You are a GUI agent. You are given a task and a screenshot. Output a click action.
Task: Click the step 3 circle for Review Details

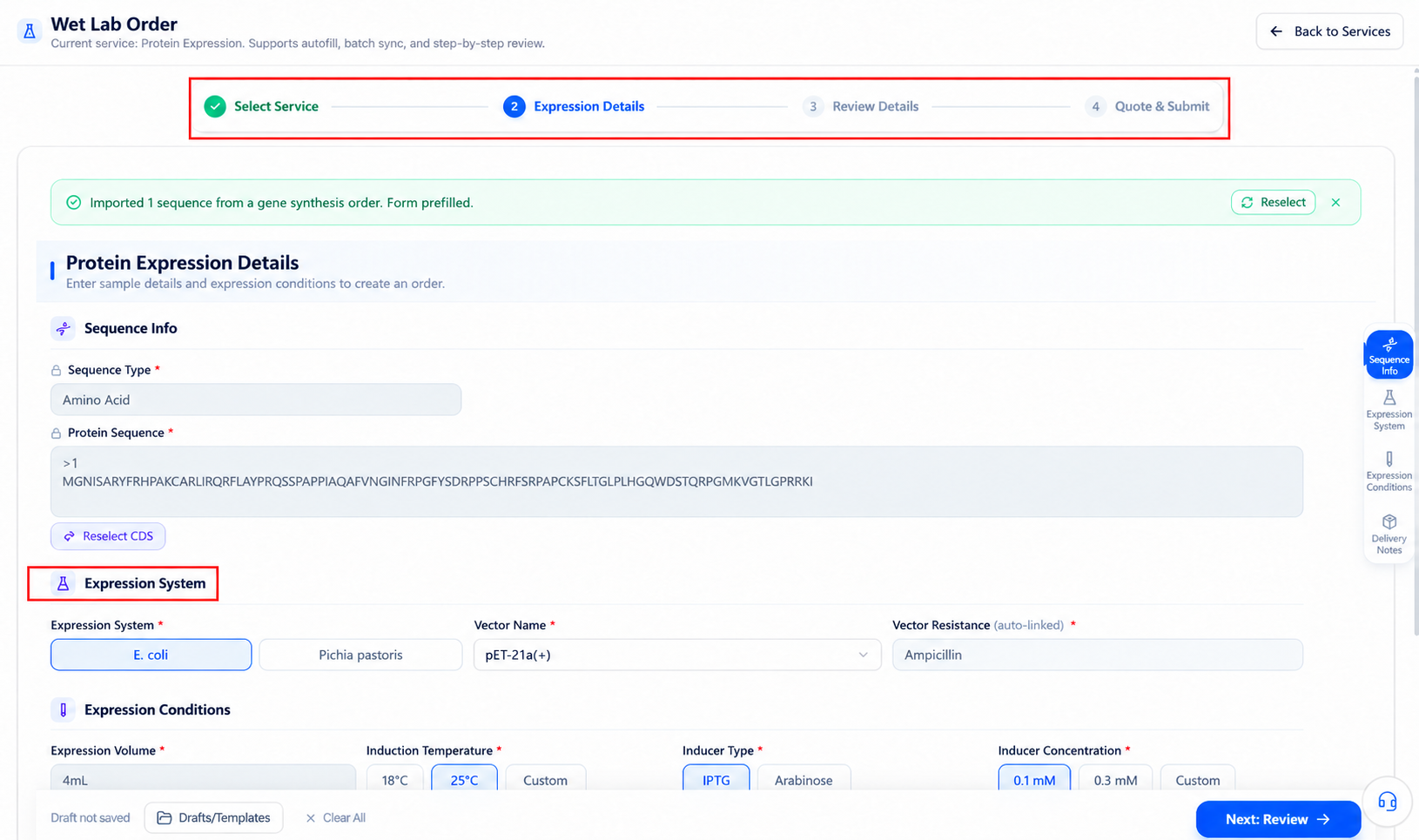813,106
